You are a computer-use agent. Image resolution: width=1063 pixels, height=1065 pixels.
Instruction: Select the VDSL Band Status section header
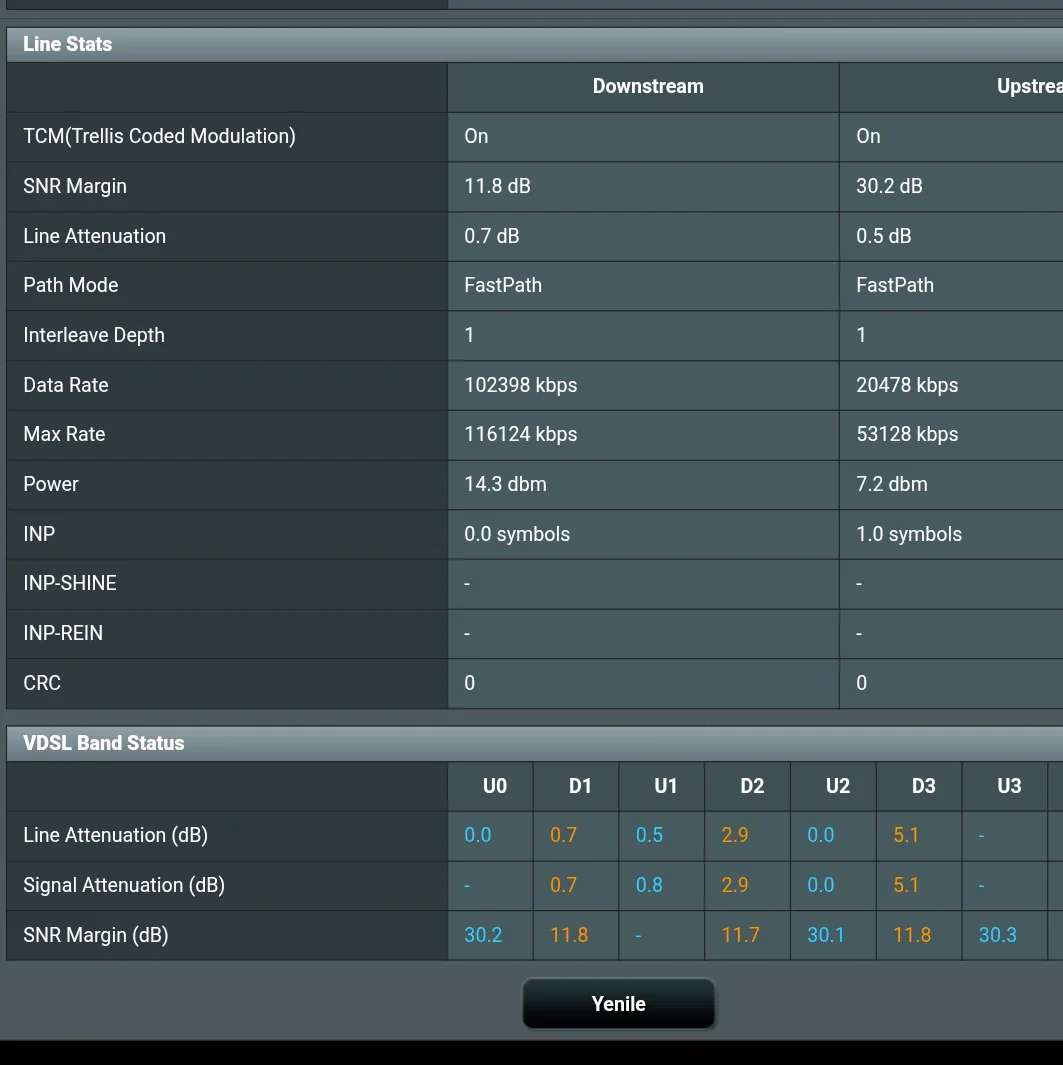[104, 743]
